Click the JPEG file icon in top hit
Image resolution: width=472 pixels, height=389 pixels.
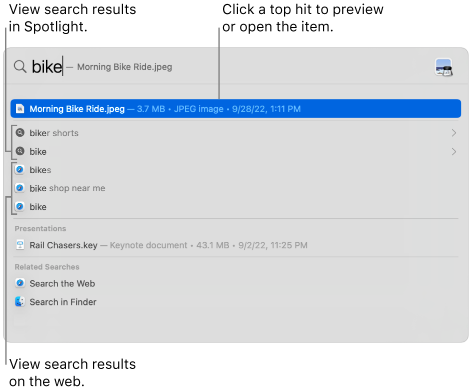tap(20, 109)
